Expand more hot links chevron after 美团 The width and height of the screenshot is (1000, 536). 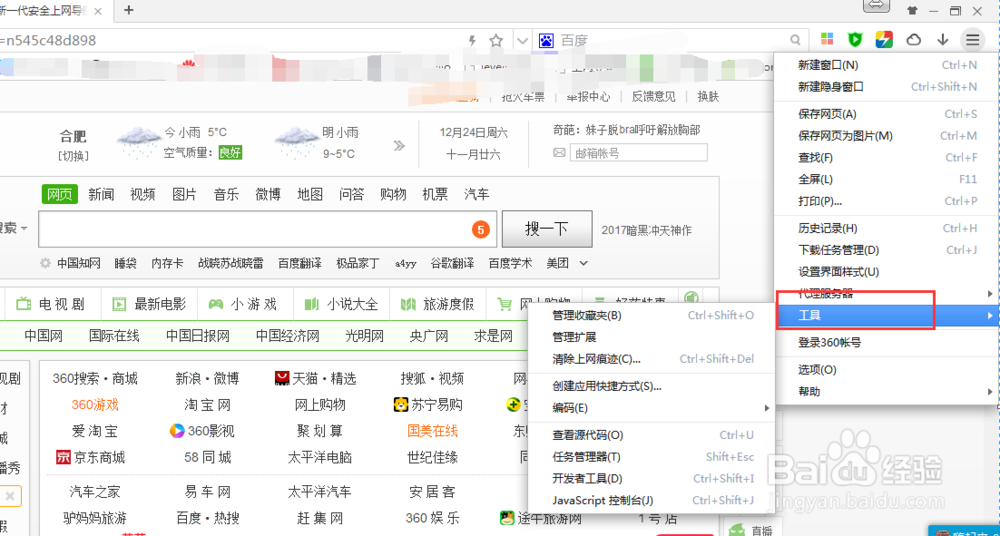583,263
